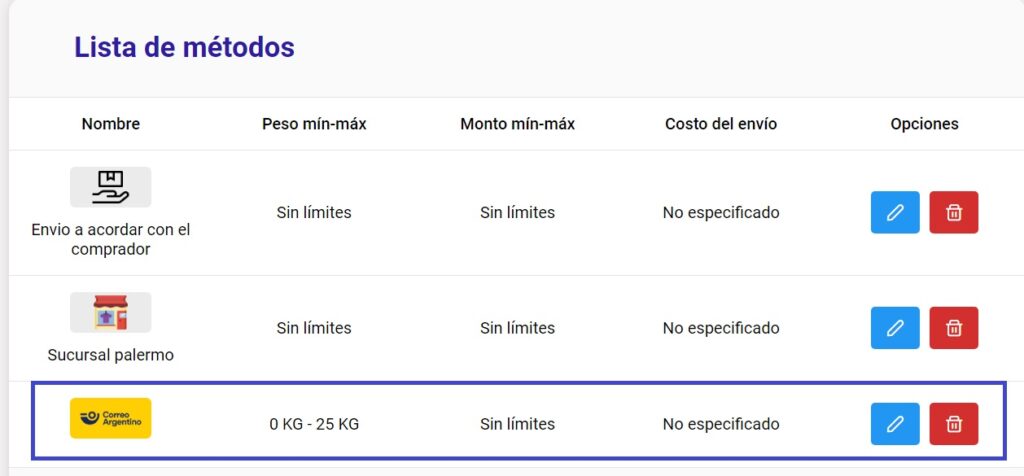The image size is (1024, 476).
Task: Delete the Sucursal palermo shipping method
Action: coord(953,328)
